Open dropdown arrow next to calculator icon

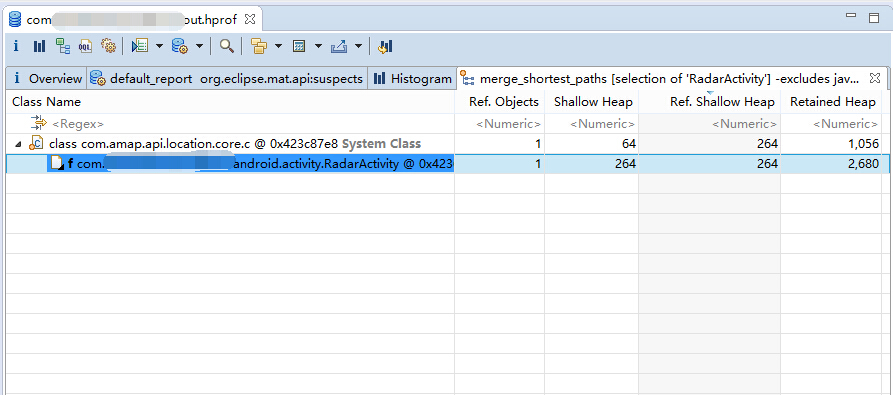point(318,46)
